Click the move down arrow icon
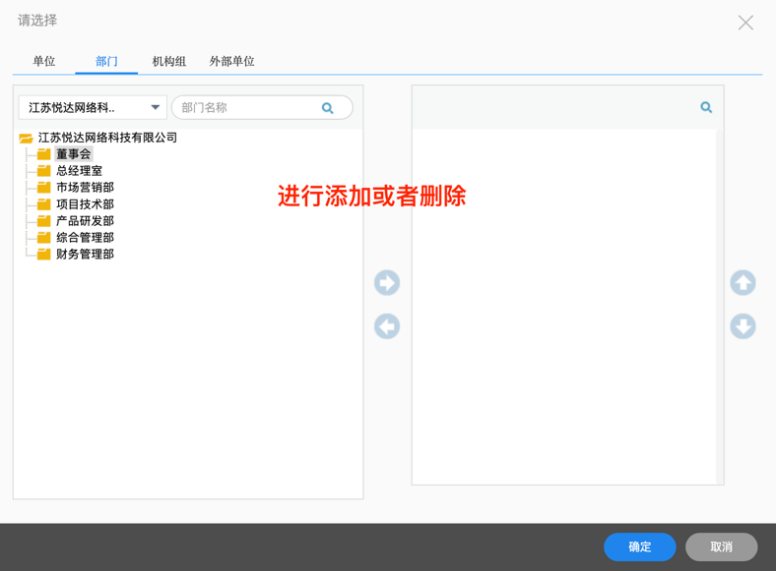Image resolution: width=776 pixels, height=571 pixels. (742, 326)
